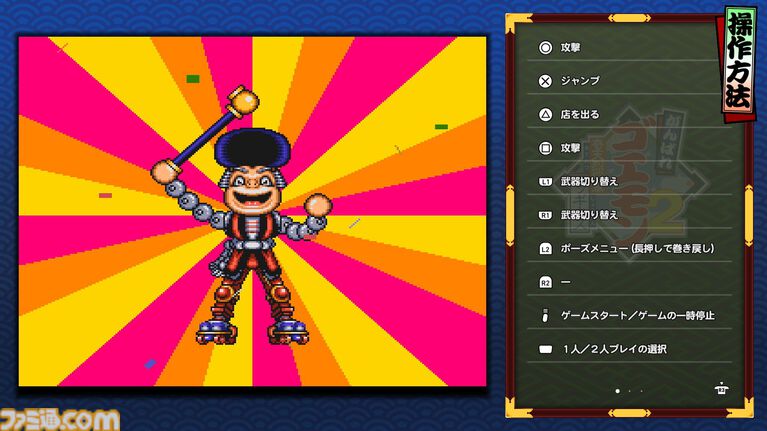Click the touchpad icon beside 1人／2人プレイの選択
This screenshot has height=431, width=767.
pyautogui.click(x=545, y=349)
